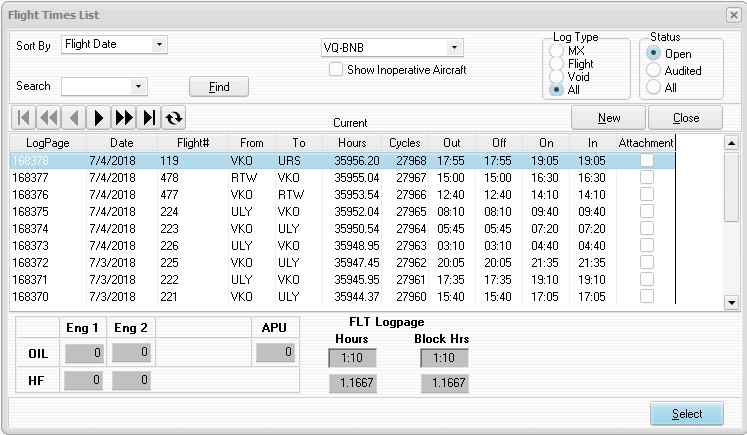The height and width of the screenshot is (435, 747).
Task: Select log page row 168370
Action: (x=343, y=296)
